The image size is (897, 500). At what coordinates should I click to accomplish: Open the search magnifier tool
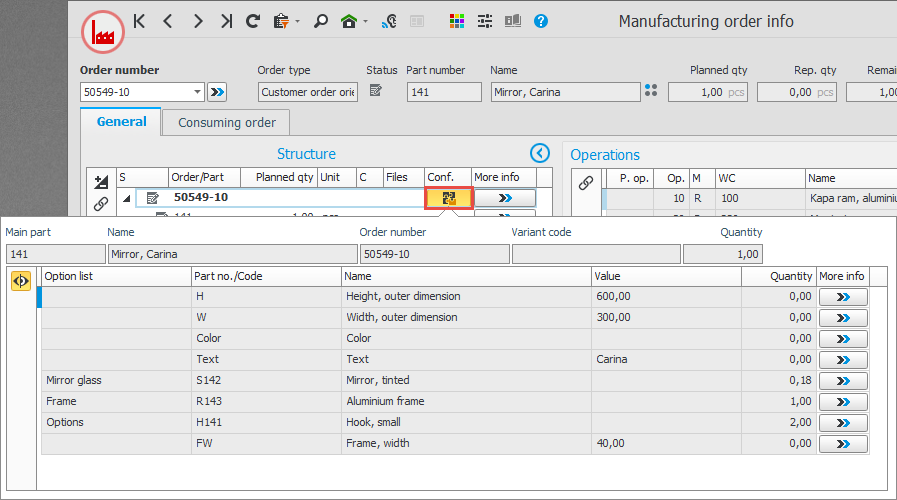[x=321, y=21]
